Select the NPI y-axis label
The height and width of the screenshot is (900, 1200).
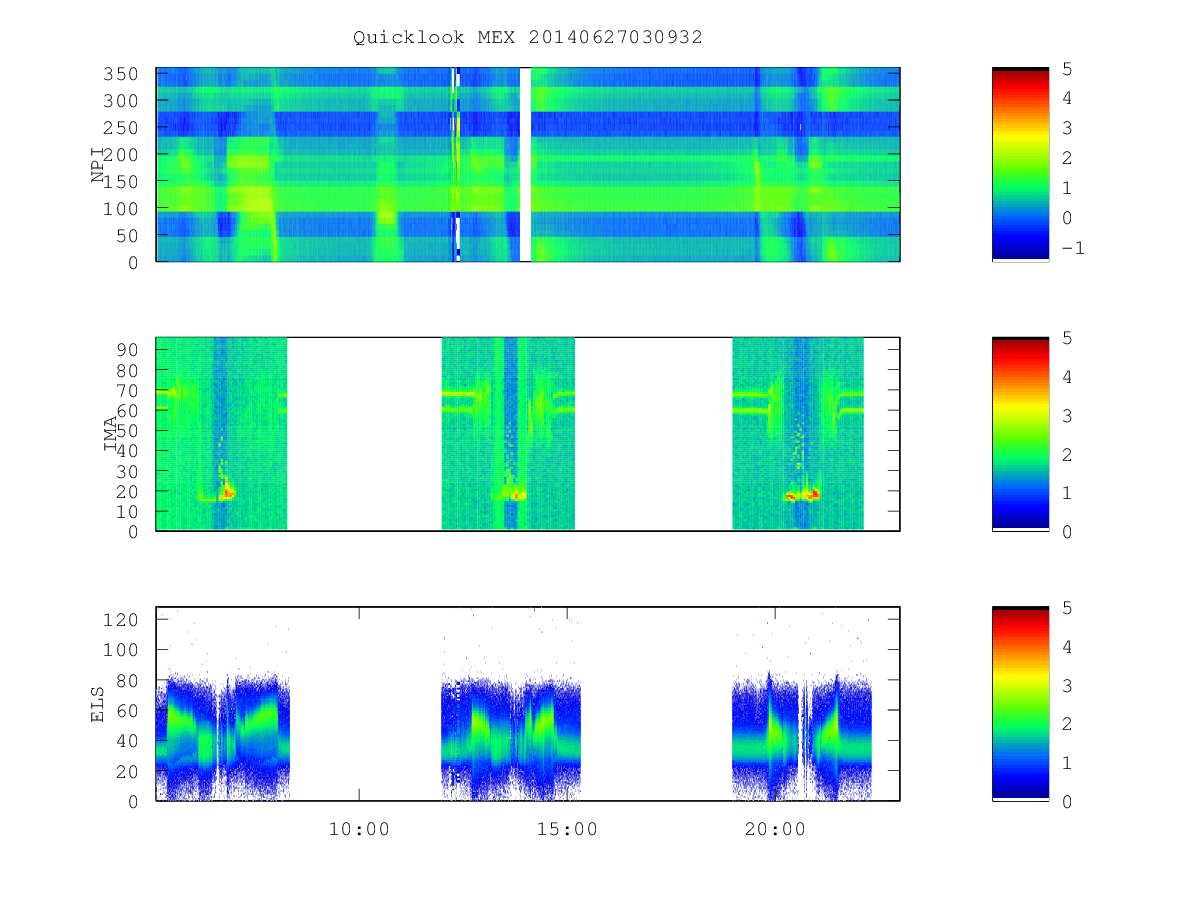pos(98,165)
